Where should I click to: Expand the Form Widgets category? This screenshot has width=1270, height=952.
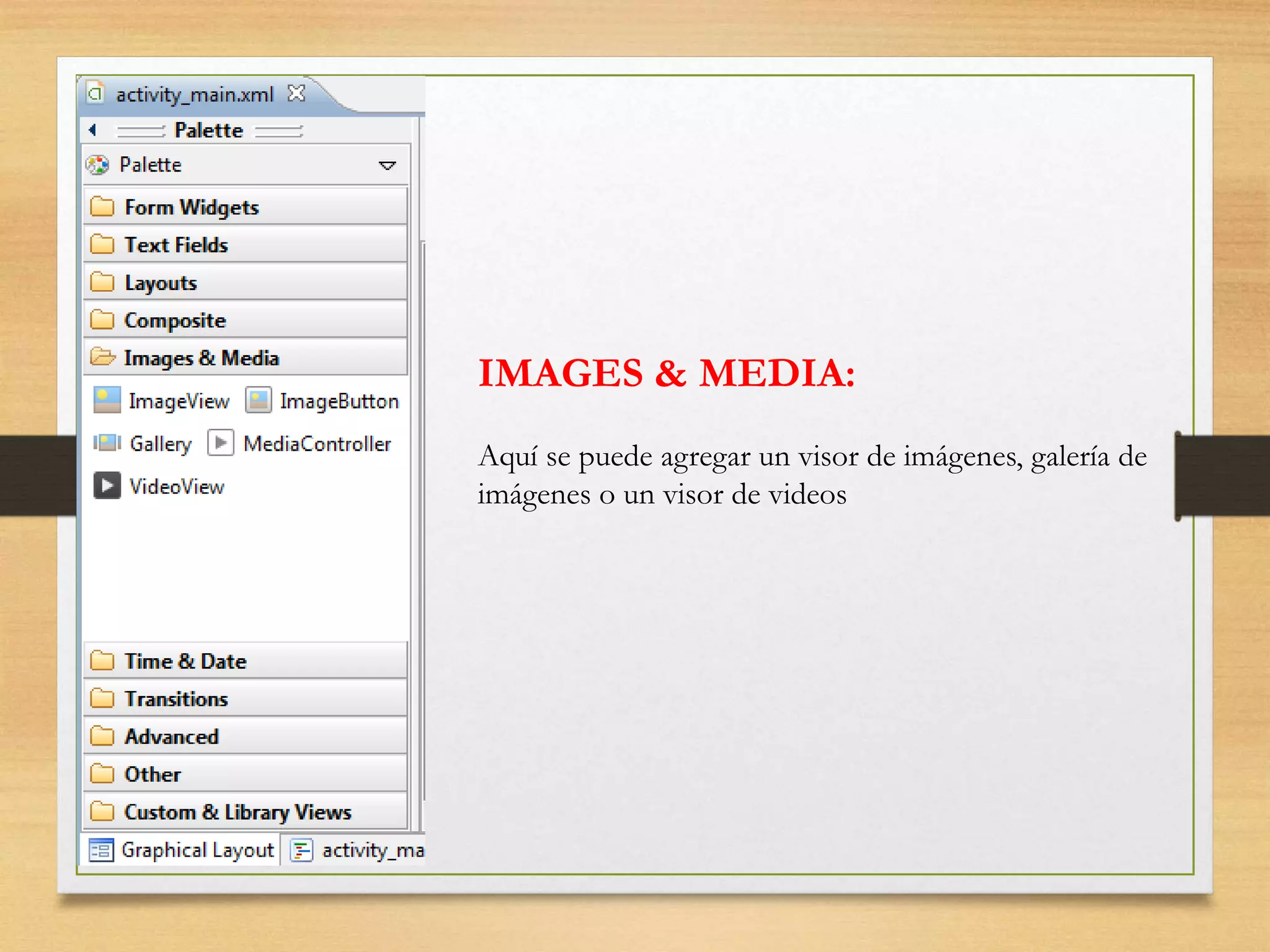(x=245, y=206)
